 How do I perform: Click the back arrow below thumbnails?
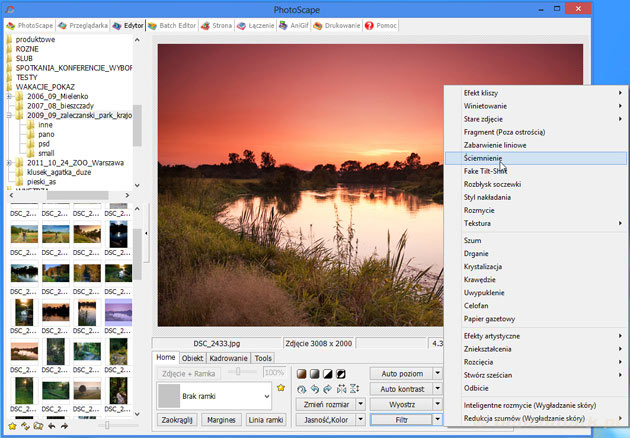pos(52,426)
